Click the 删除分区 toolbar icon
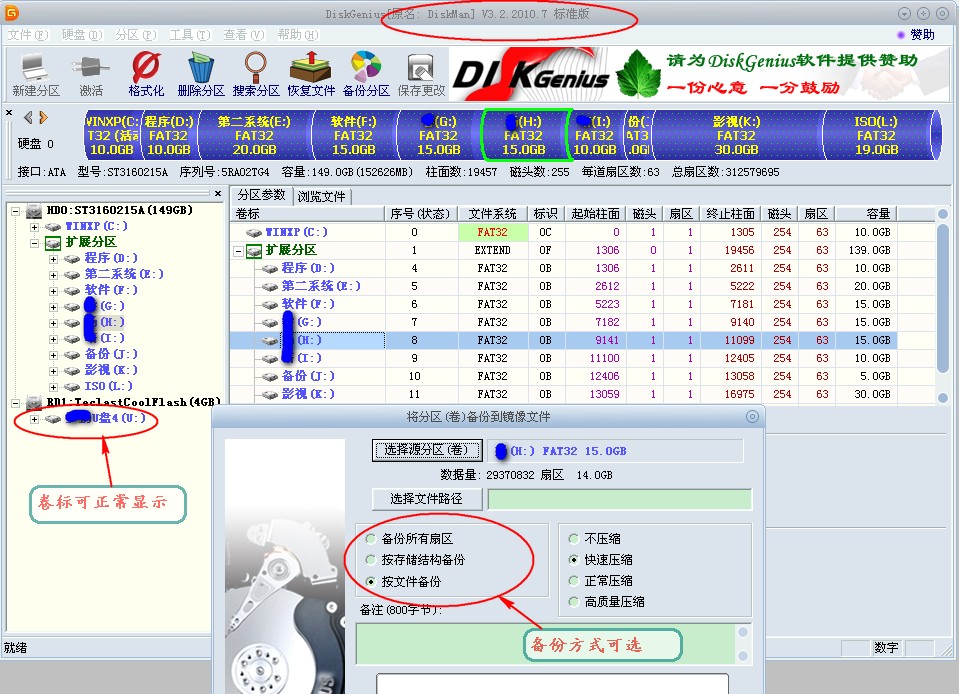This screenshot has width=959, height=694. (x=201, y=75)
